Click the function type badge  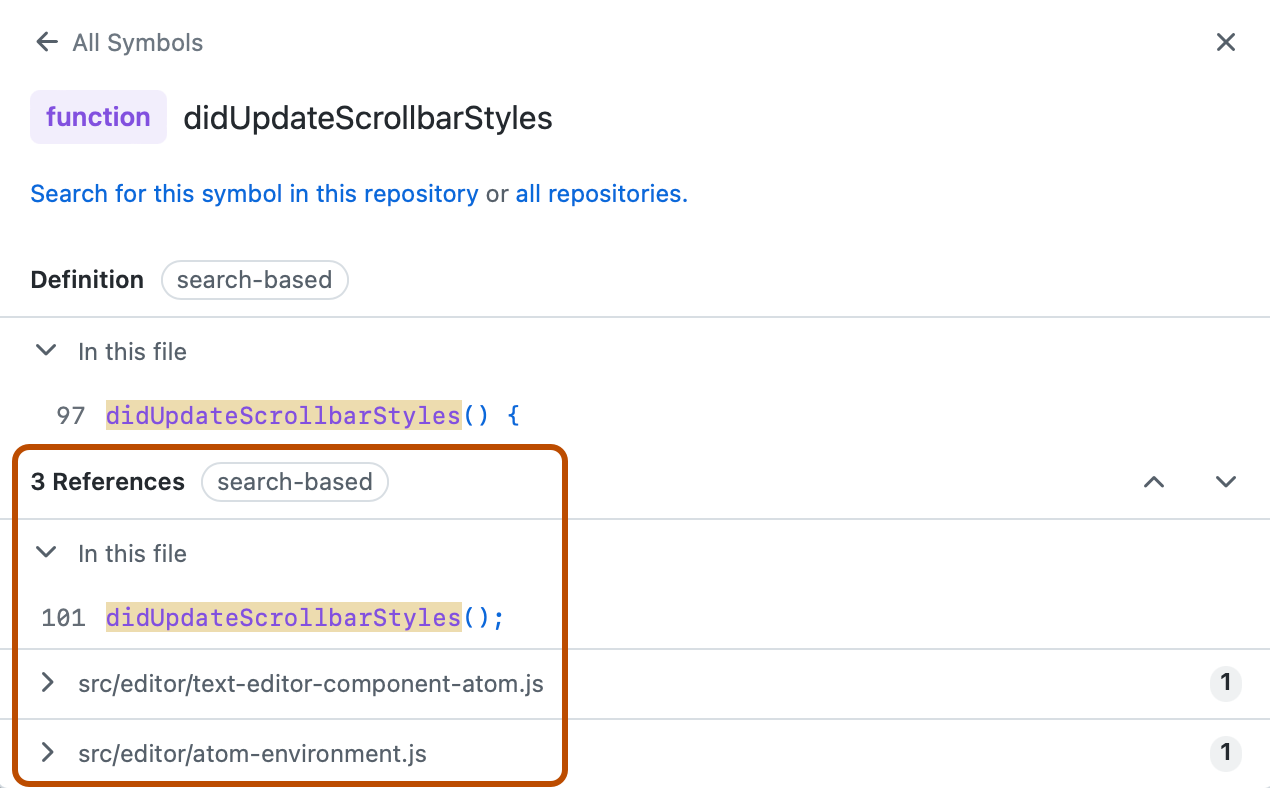[x=98, y=117]
